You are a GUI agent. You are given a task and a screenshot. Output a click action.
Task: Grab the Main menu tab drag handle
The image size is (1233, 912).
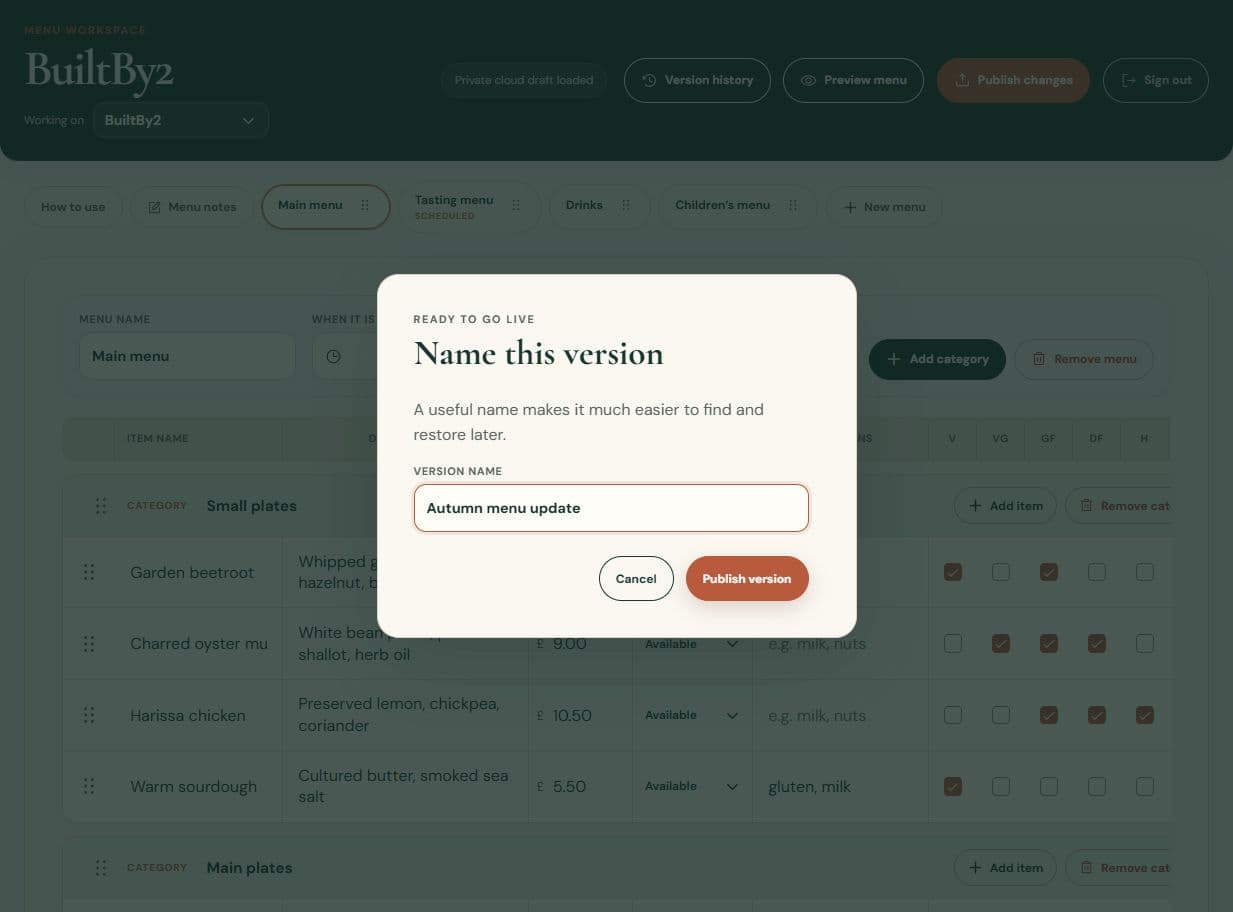(x=365, y=205)
